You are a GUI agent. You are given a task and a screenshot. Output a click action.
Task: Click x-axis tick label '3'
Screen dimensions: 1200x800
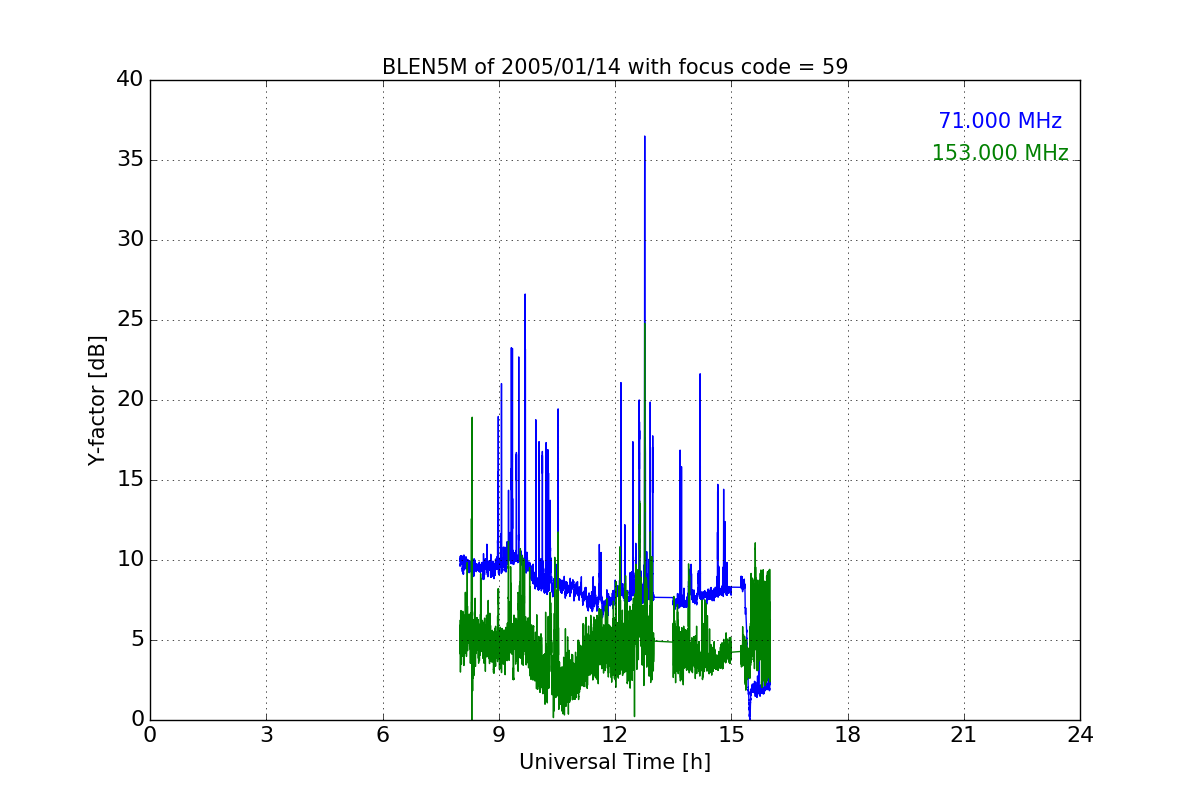coord(266,735)
